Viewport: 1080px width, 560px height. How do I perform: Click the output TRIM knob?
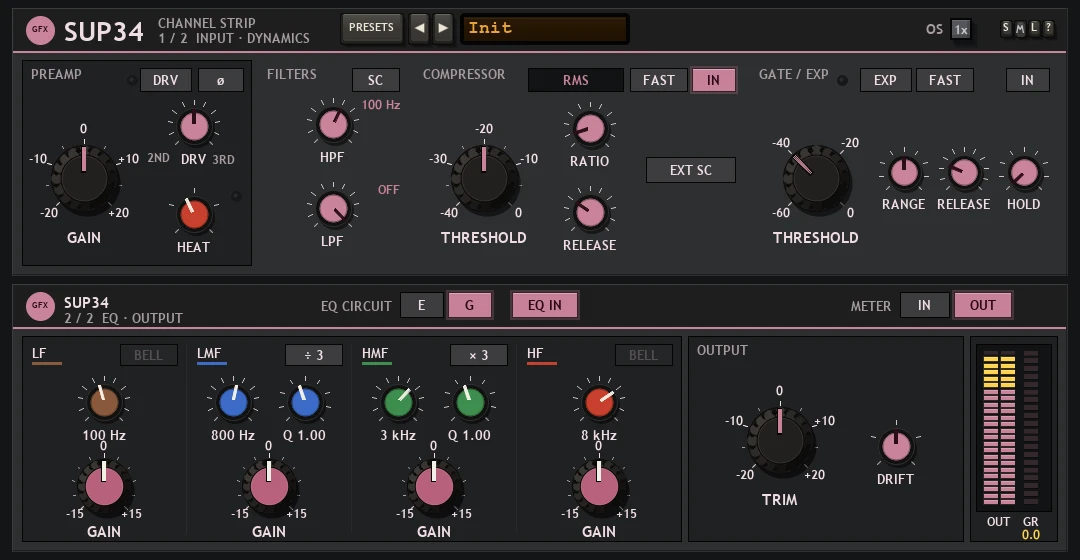[x=780, y=442]
